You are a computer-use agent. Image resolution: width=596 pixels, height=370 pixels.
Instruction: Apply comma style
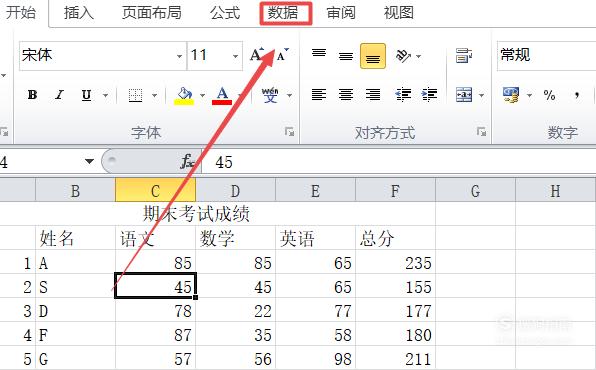(577, 95)
